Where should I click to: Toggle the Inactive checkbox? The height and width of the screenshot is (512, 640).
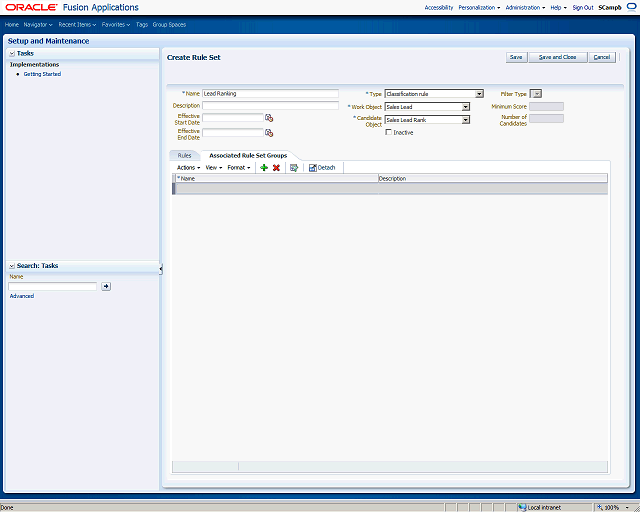[388, 132]
